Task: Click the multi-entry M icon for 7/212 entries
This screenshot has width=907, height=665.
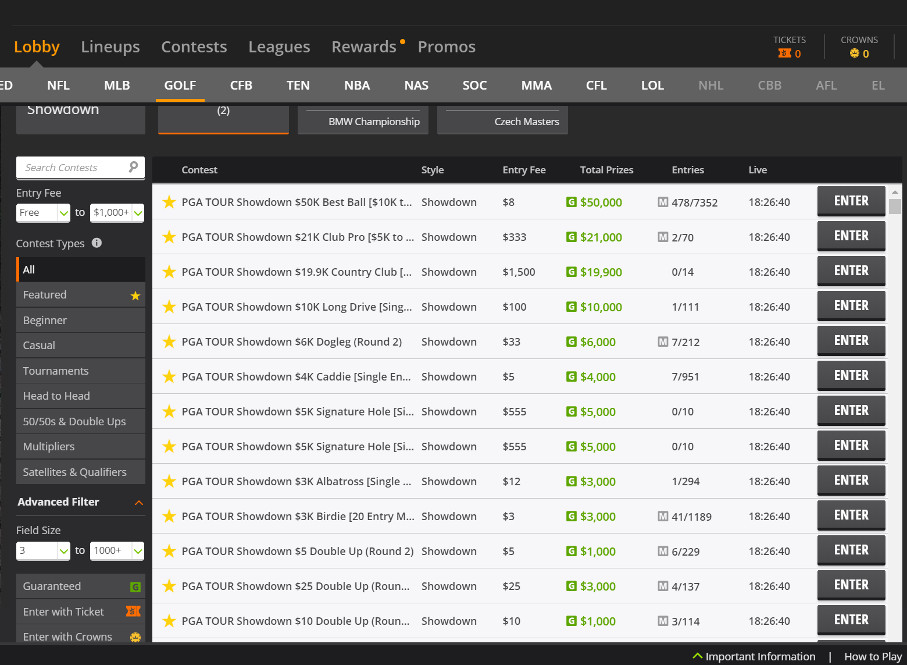Action: pyautogui.click(x=663, y=342)
